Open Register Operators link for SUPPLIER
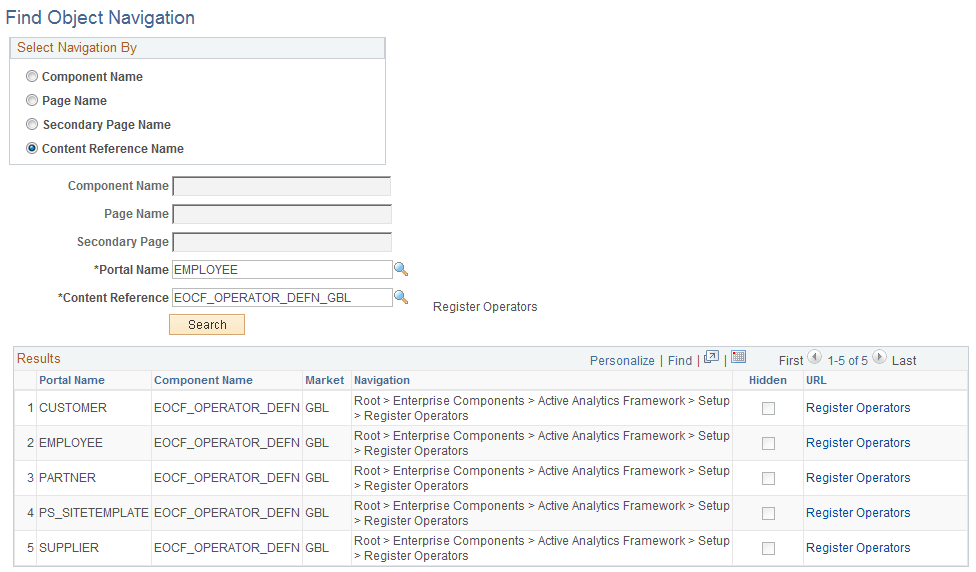The height and width of the screenshot is (572, 976). tap(858, 547)
